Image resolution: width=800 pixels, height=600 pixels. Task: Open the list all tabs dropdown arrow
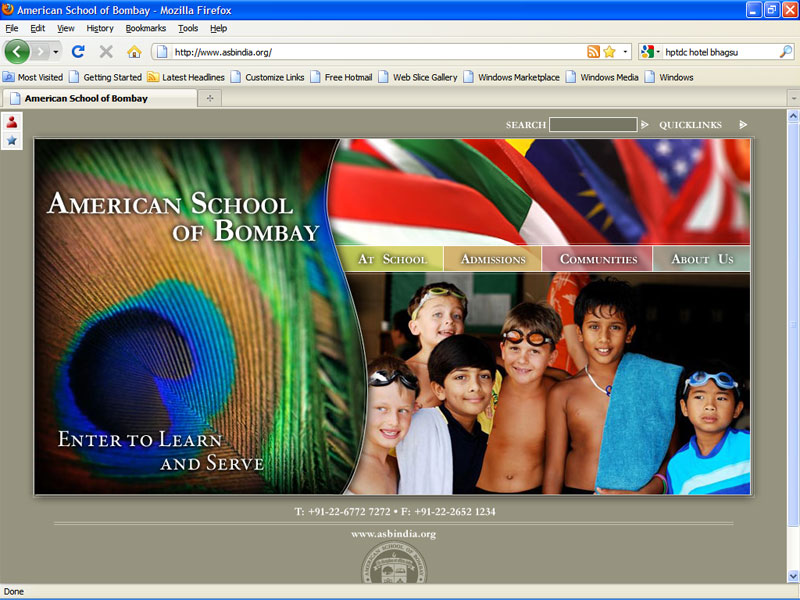click(793, 97)
